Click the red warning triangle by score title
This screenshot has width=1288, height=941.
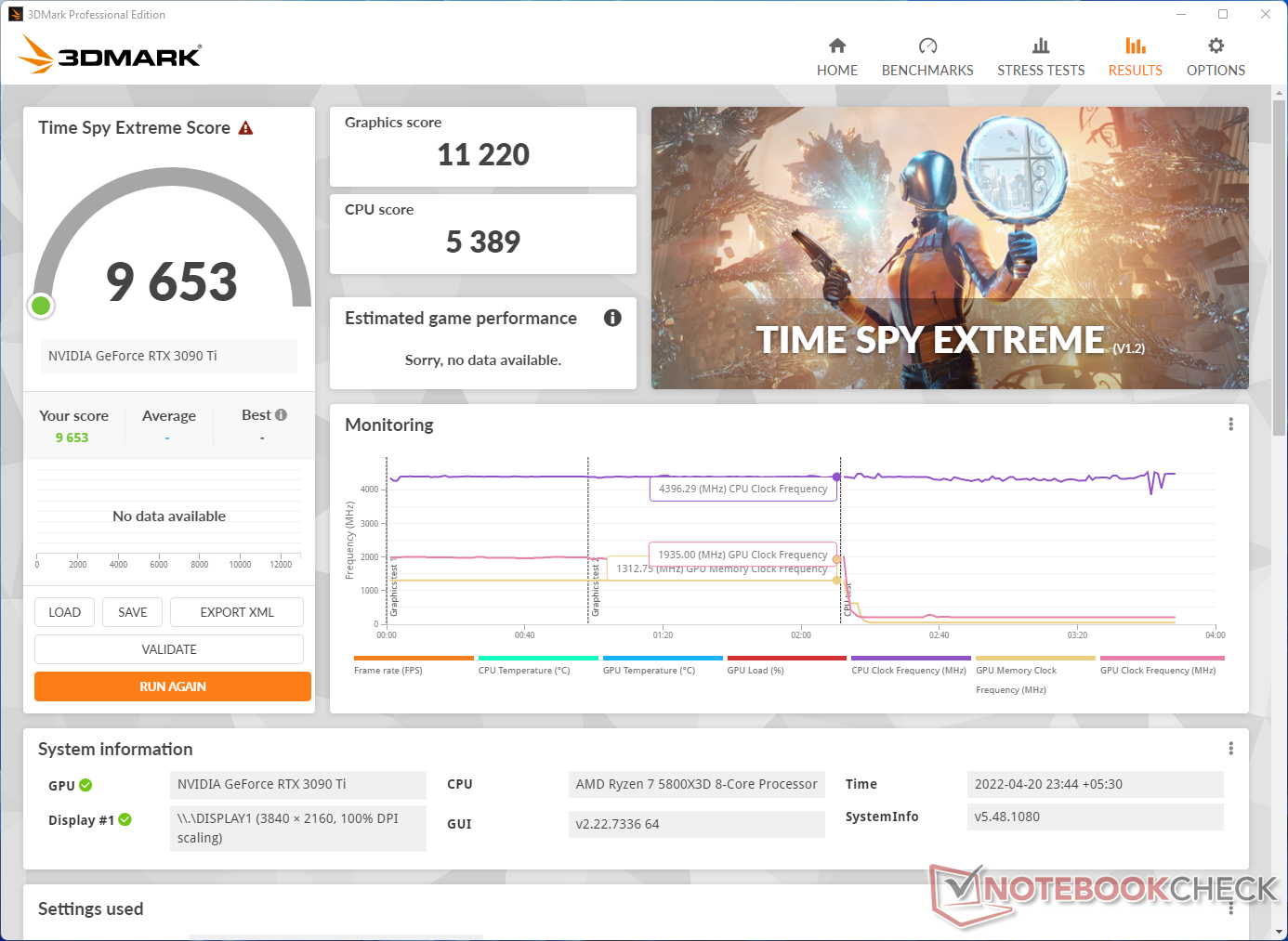[x=245, y=128]
